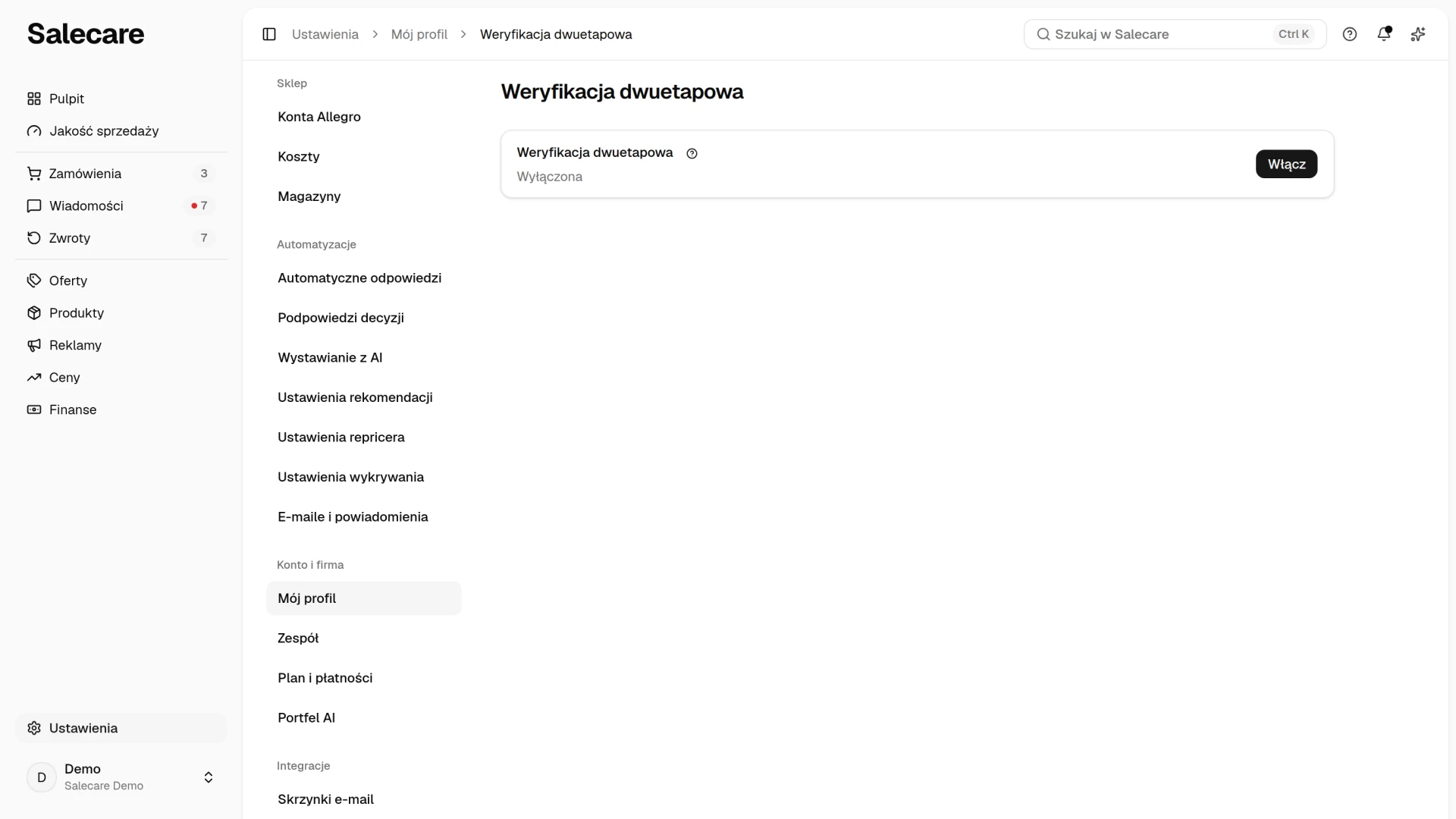Click the Produkty box icon
Image resolution: width=1456 pixels, height=819 pixels.
tap(34, 313)
